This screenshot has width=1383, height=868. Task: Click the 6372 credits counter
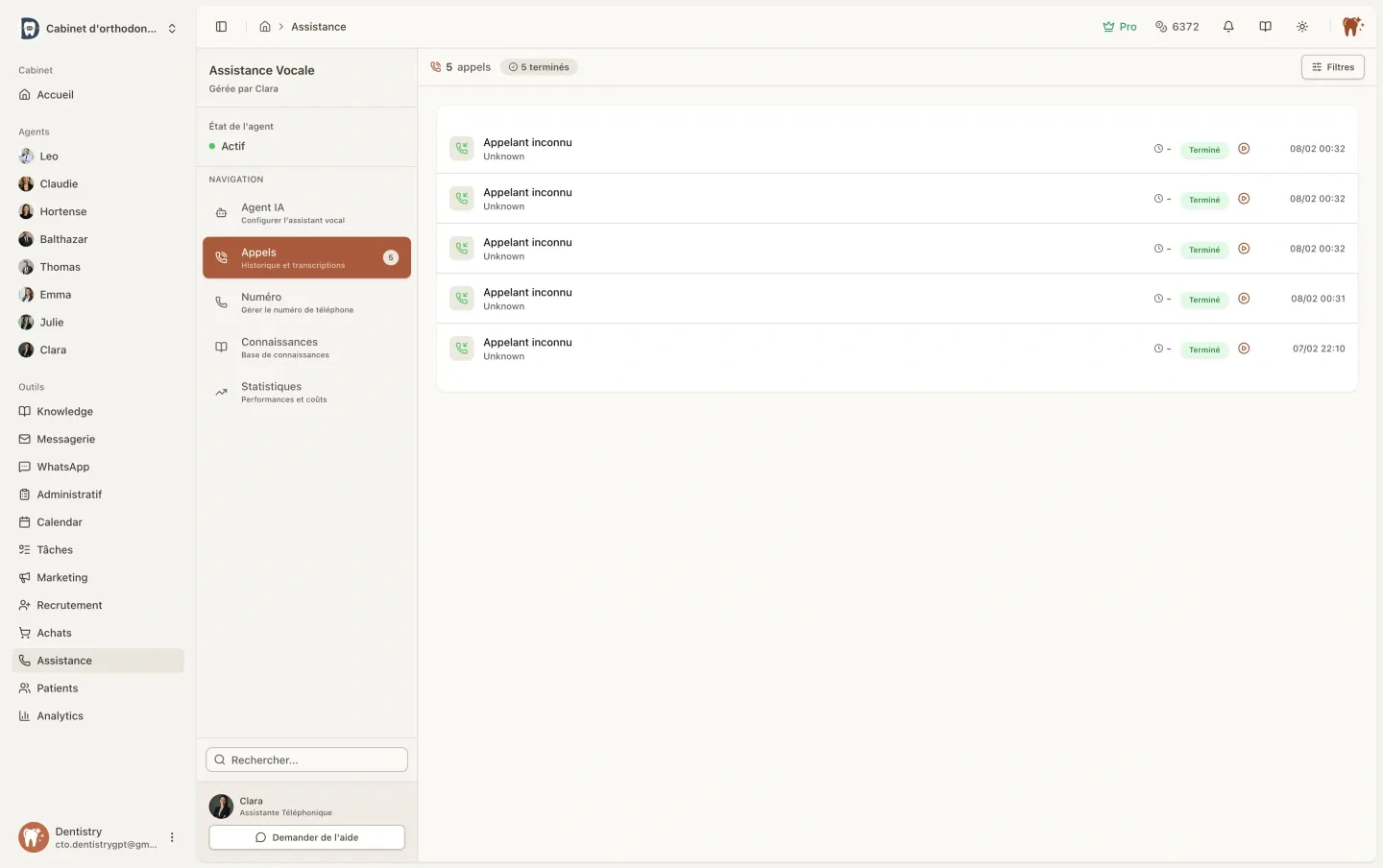[1177, 27]
